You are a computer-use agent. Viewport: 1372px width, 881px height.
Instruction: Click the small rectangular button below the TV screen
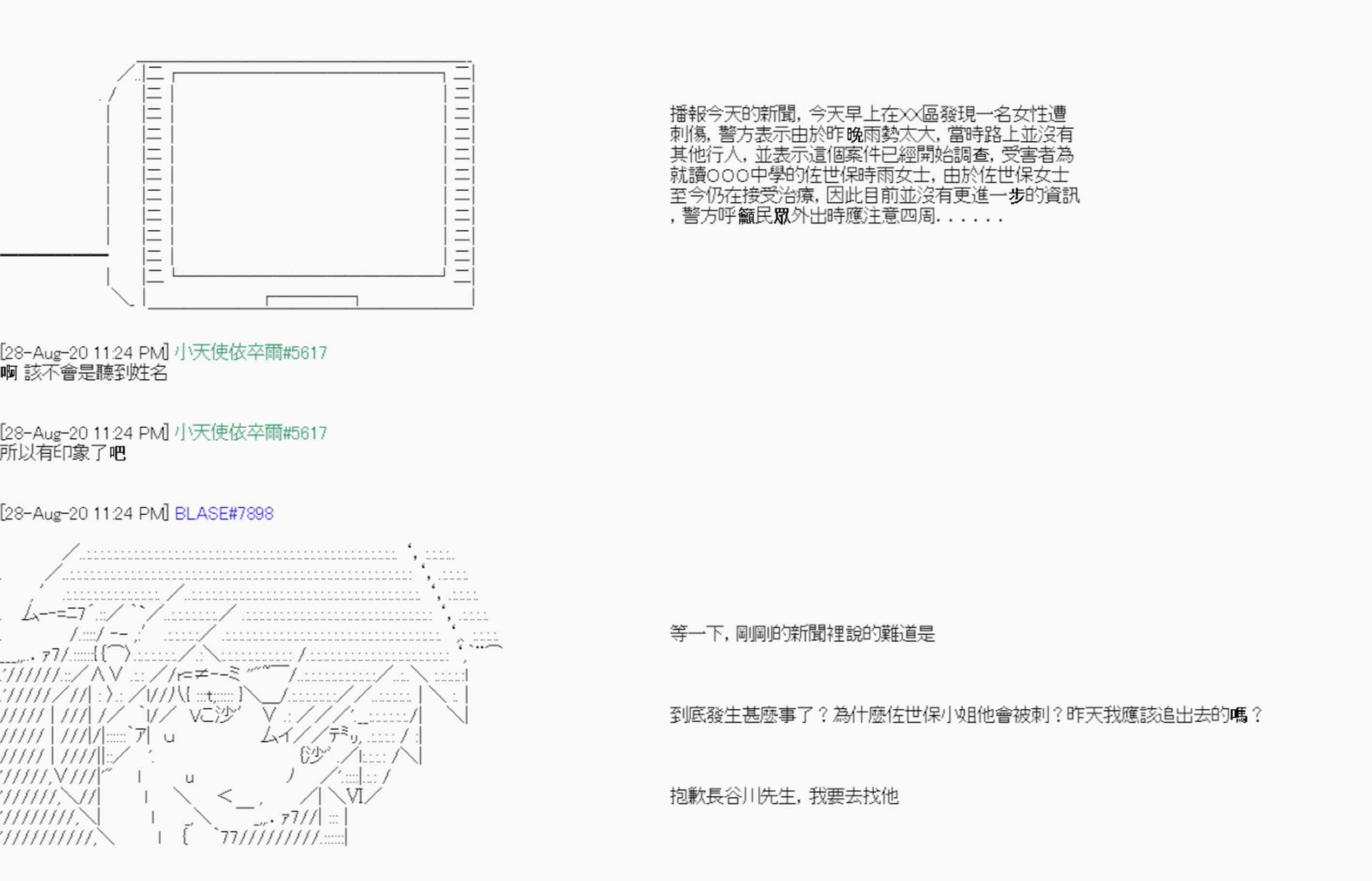[x=312, y=301]
